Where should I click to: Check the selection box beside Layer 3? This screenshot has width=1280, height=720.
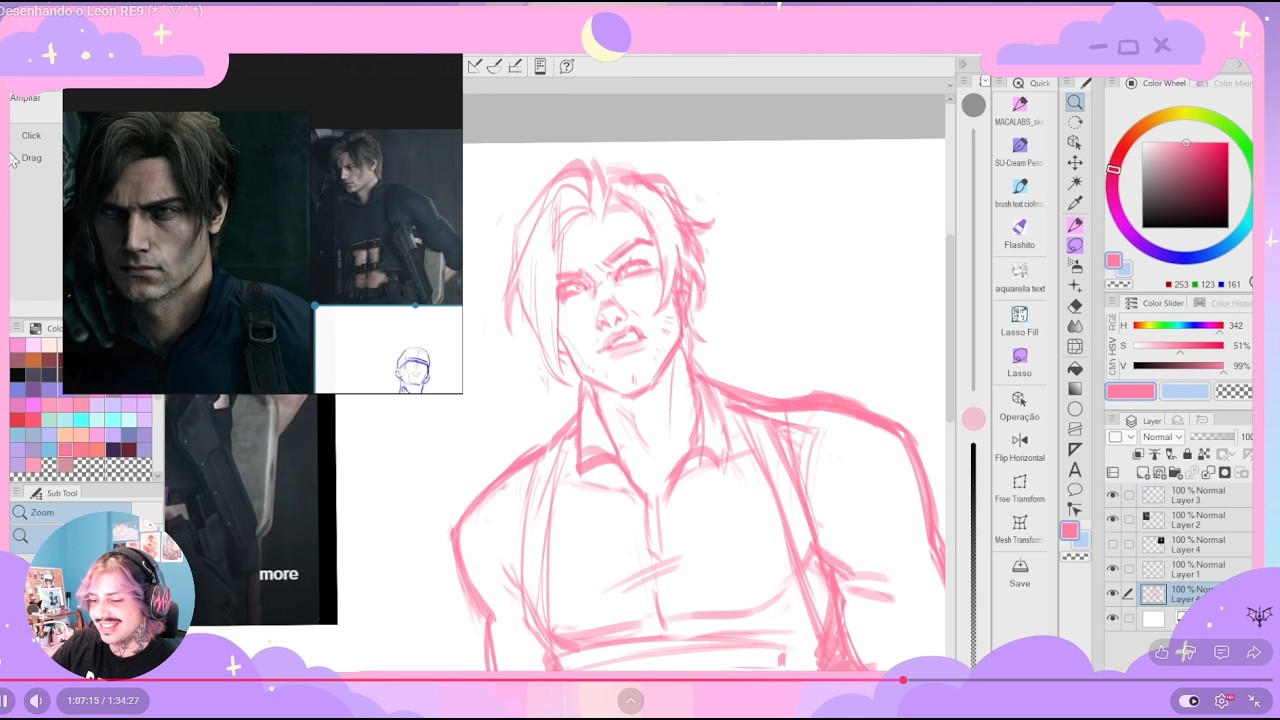pyautogui.click(x=1129, y=495)
